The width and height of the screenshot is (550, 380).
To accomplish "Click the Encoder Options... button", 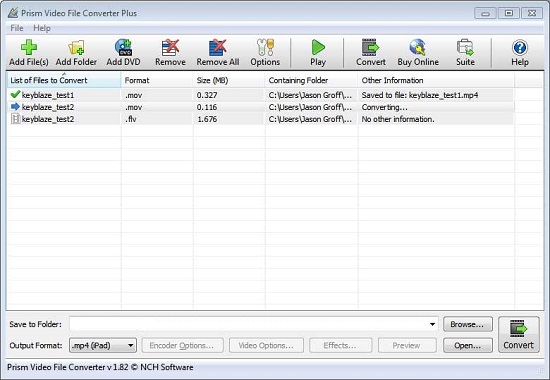I will pos(182,346).
